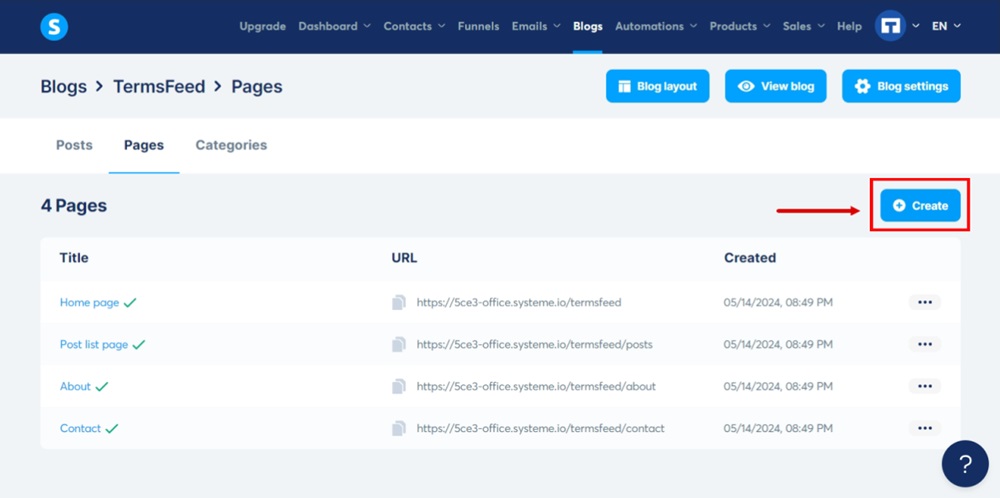This screenshot has width=1000, height=498.
Task: Click the Create page button
Action: point(920,205)
